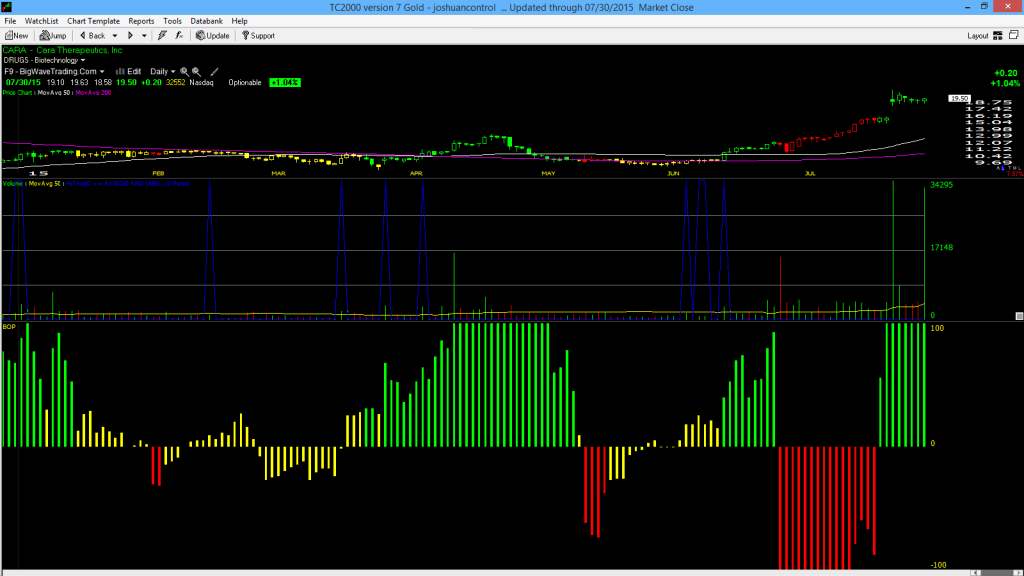Open the Tools menu
This screenshot has width=1024, height=576.
tap(172, 21)
